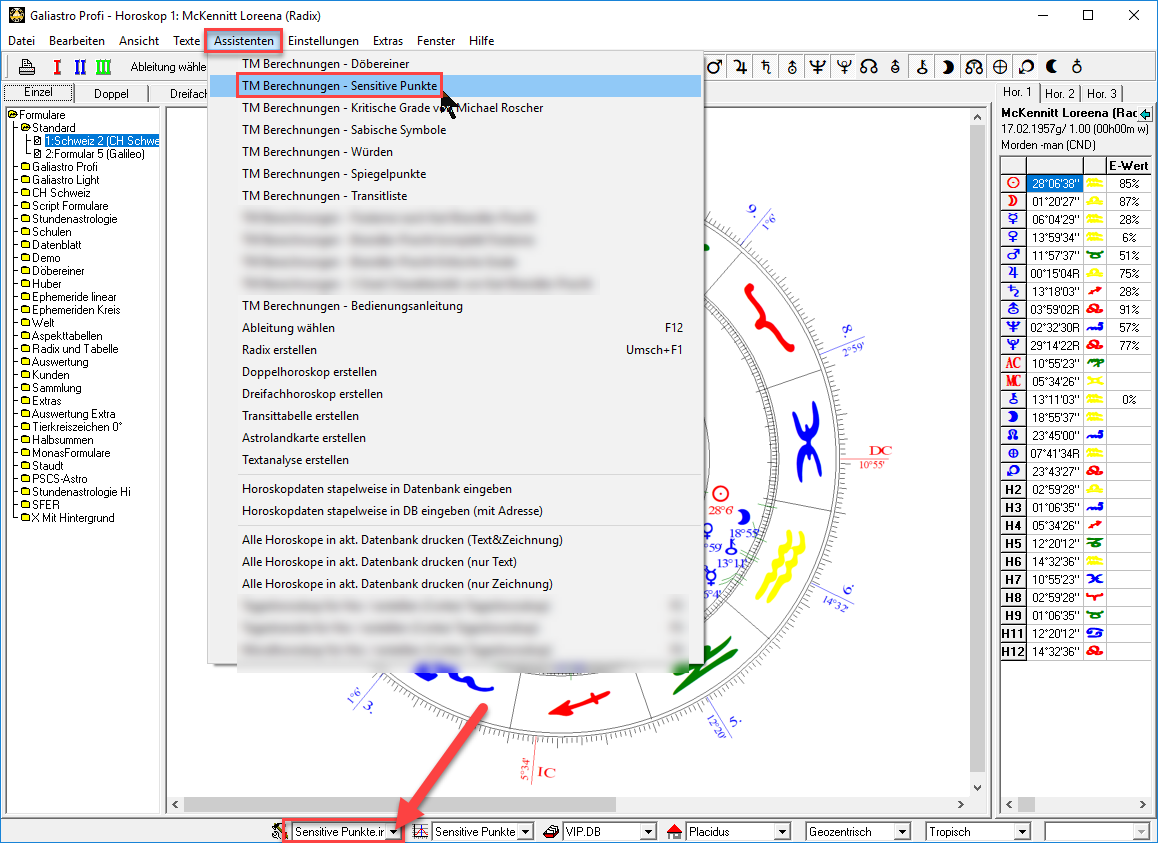Switch to the Hor. 3 tab
This screenshot has width=1158, height=843.
[x=1102, y=94]
